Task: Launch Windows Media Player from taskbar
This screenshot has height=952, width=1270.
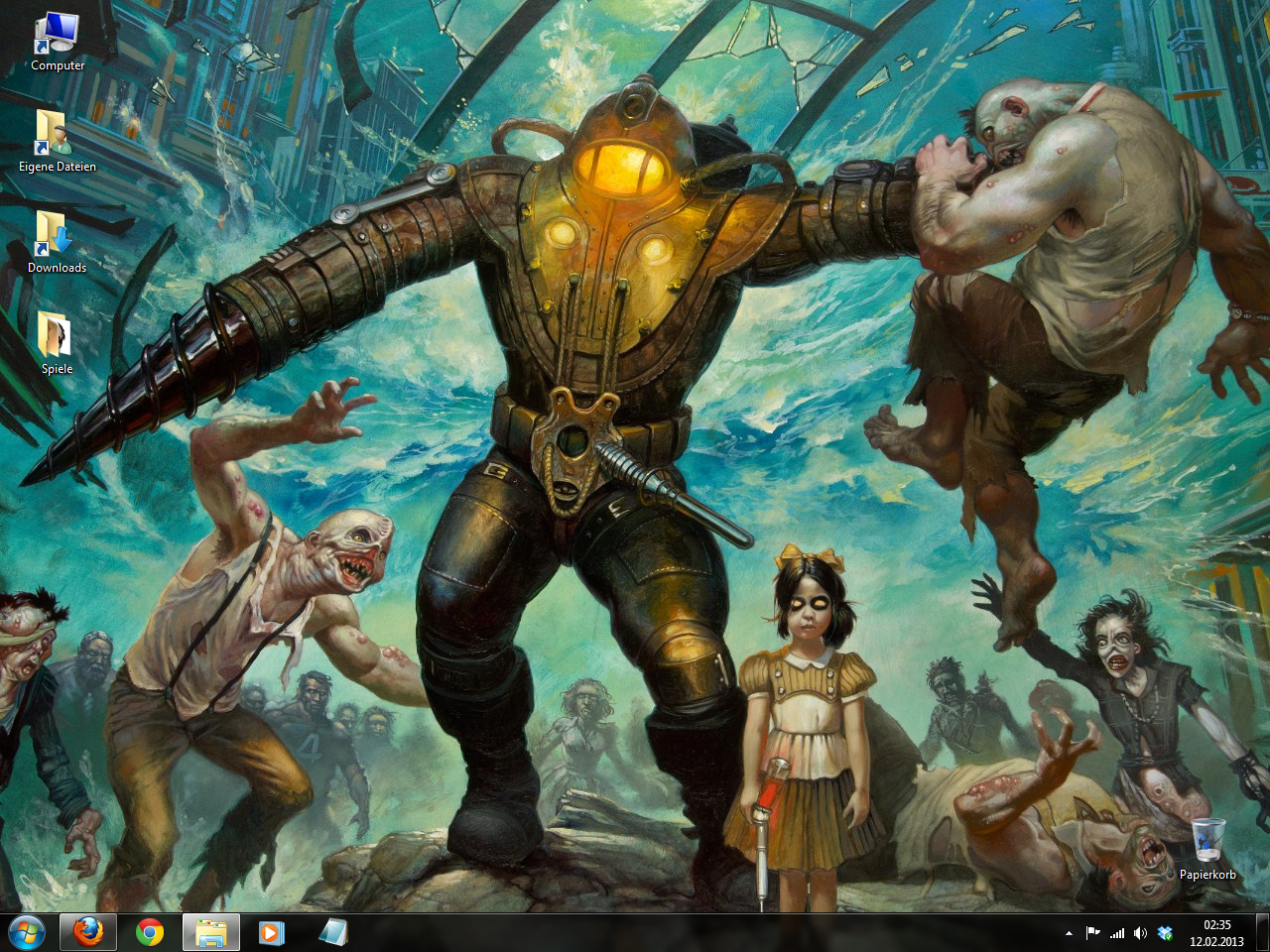Action: [x=271, y=933]
